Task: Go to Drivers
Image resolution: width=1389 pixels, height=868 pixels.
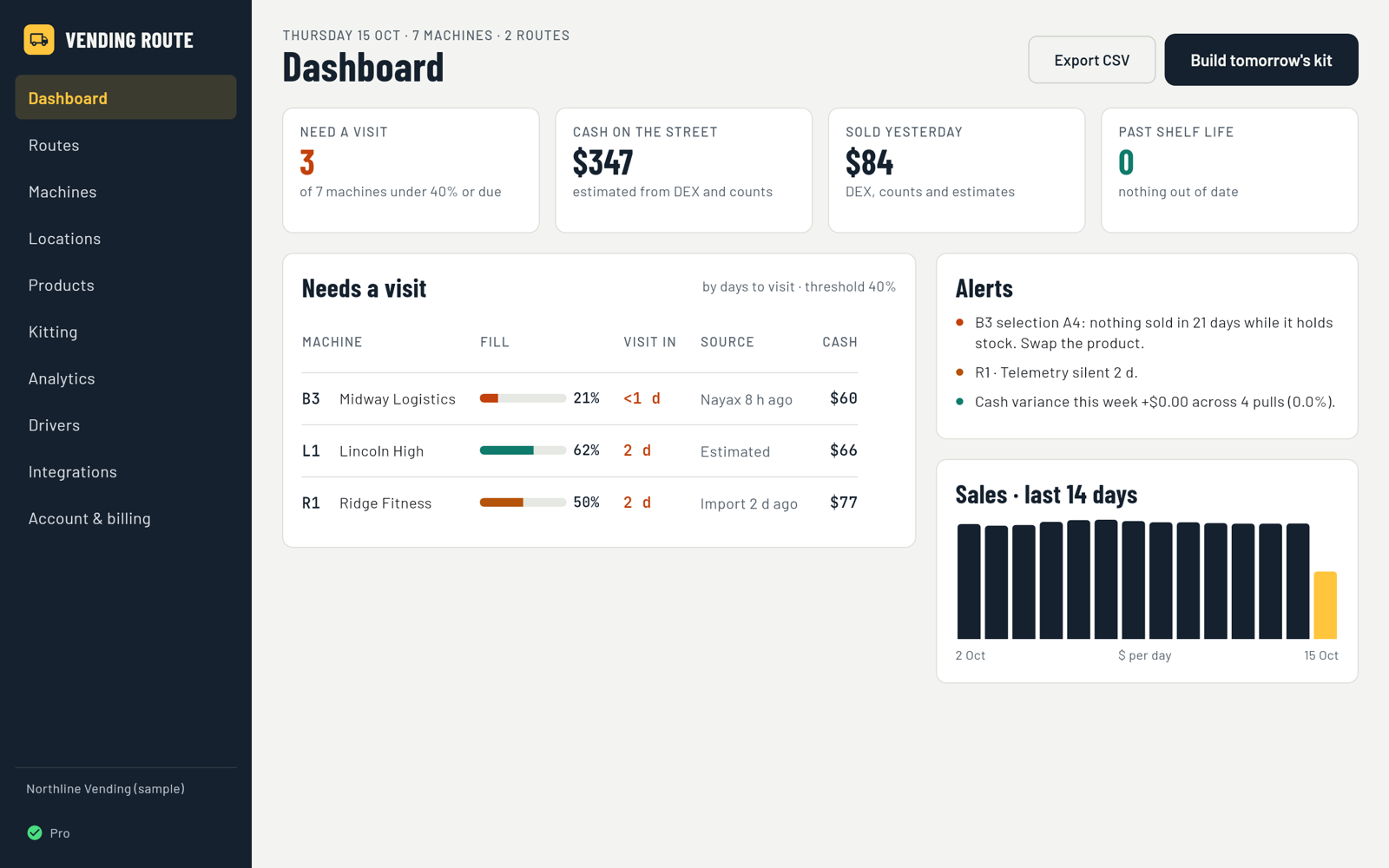Action: click(x=126, y=425)
